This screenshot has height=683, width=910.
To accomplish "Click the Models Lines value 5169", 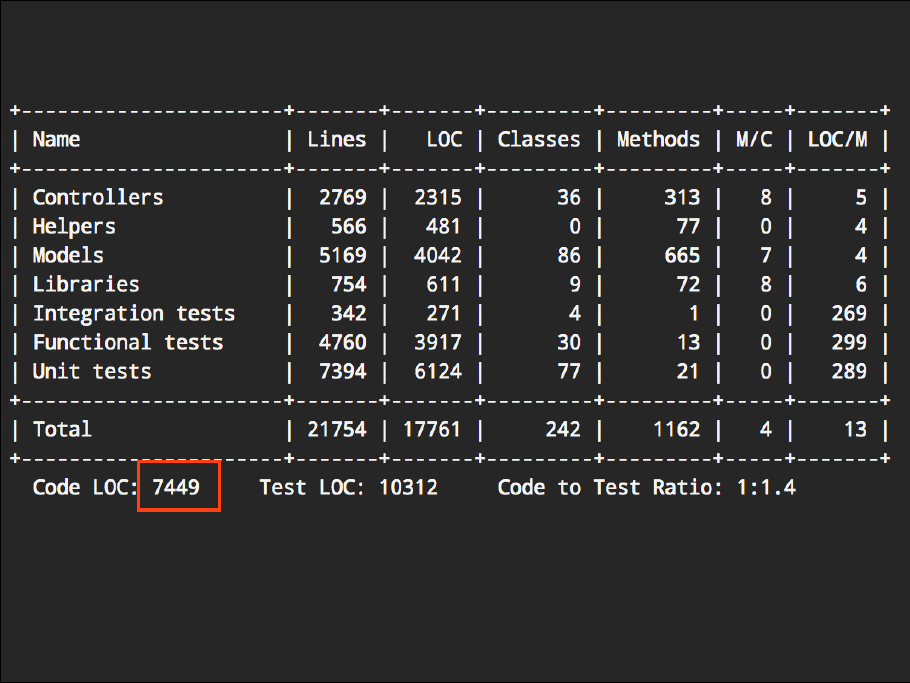I will click(x=342, y=255).
